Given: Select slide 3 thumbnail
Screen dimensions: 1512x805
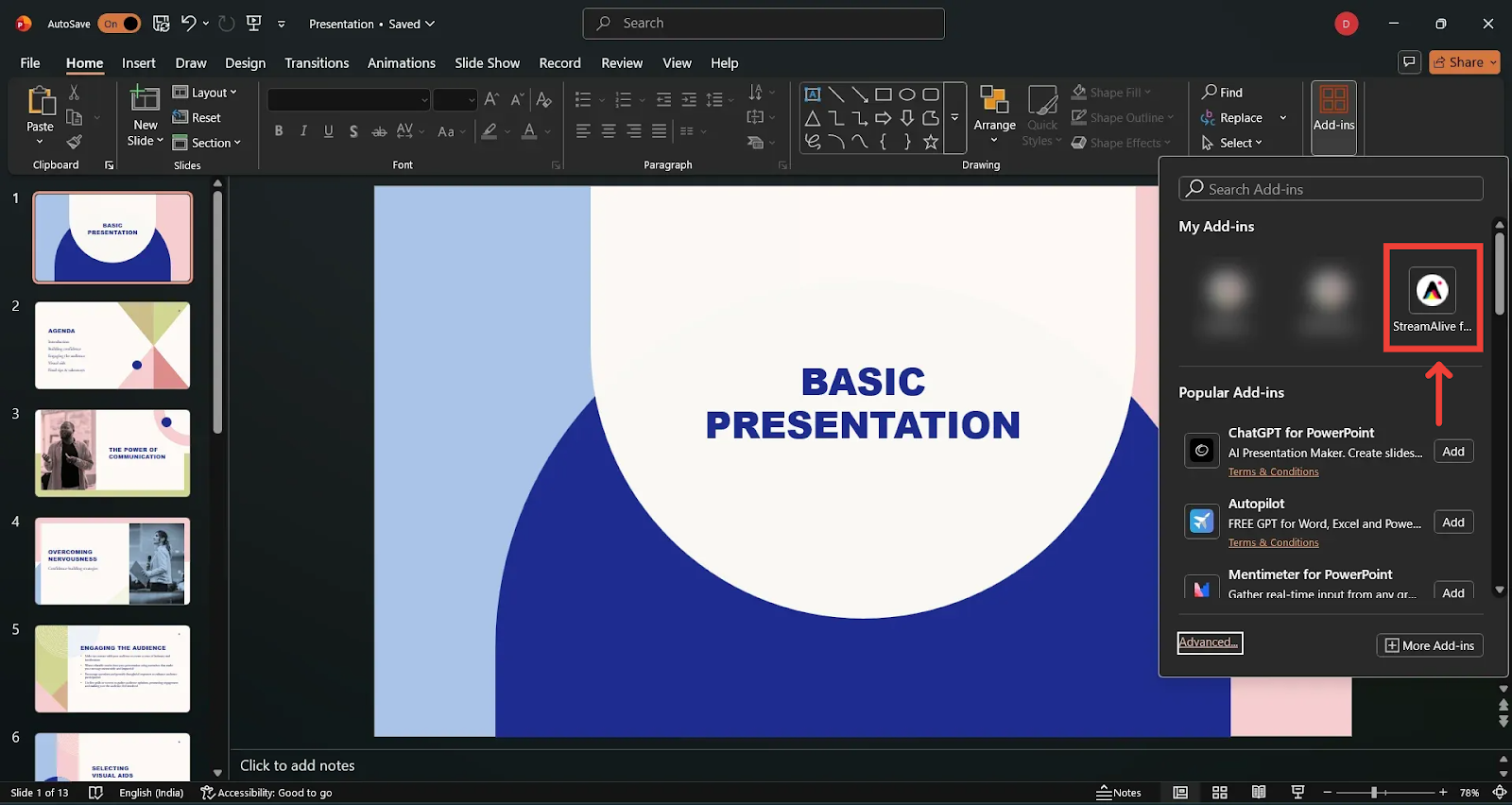Looking at the screenshot, I should pyautogui.click(x=112, y=453).
